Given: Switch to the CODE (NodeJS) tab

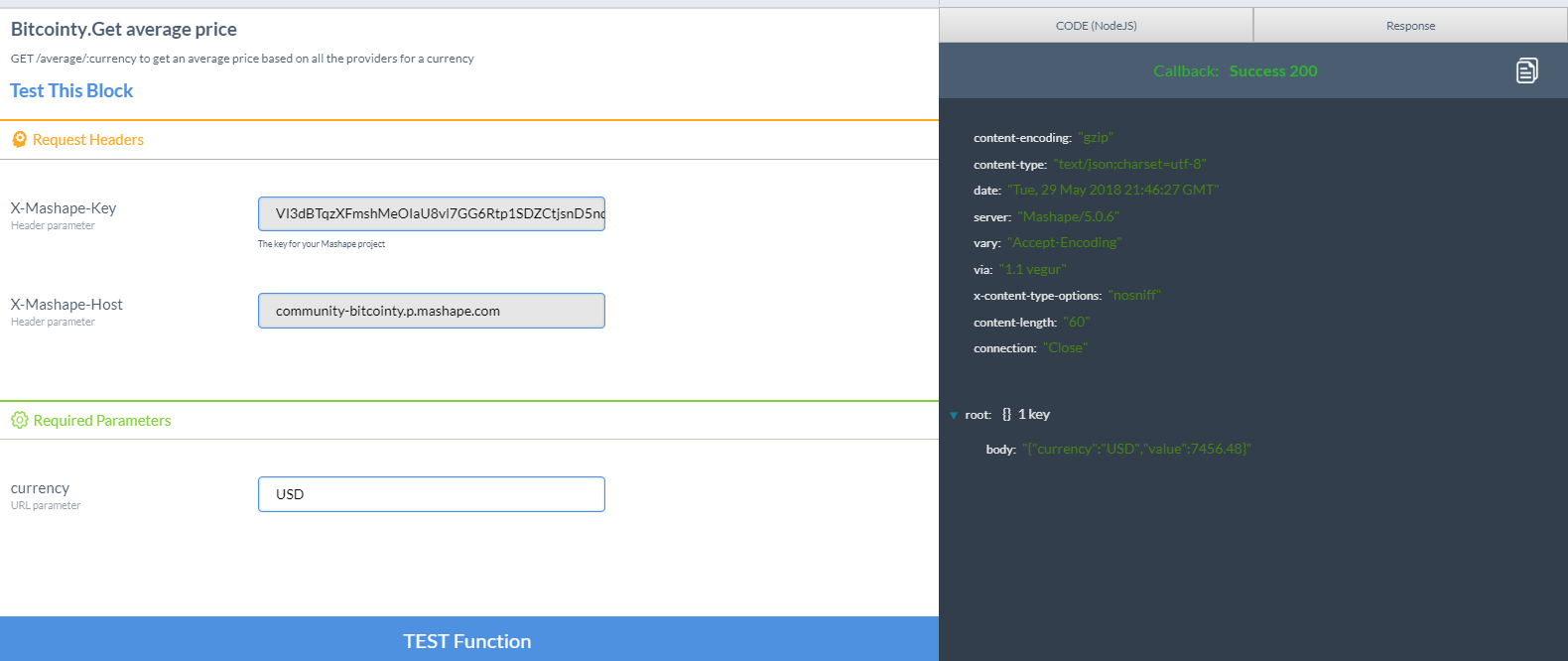Looking at the screenshot, I should [1096, 26].
